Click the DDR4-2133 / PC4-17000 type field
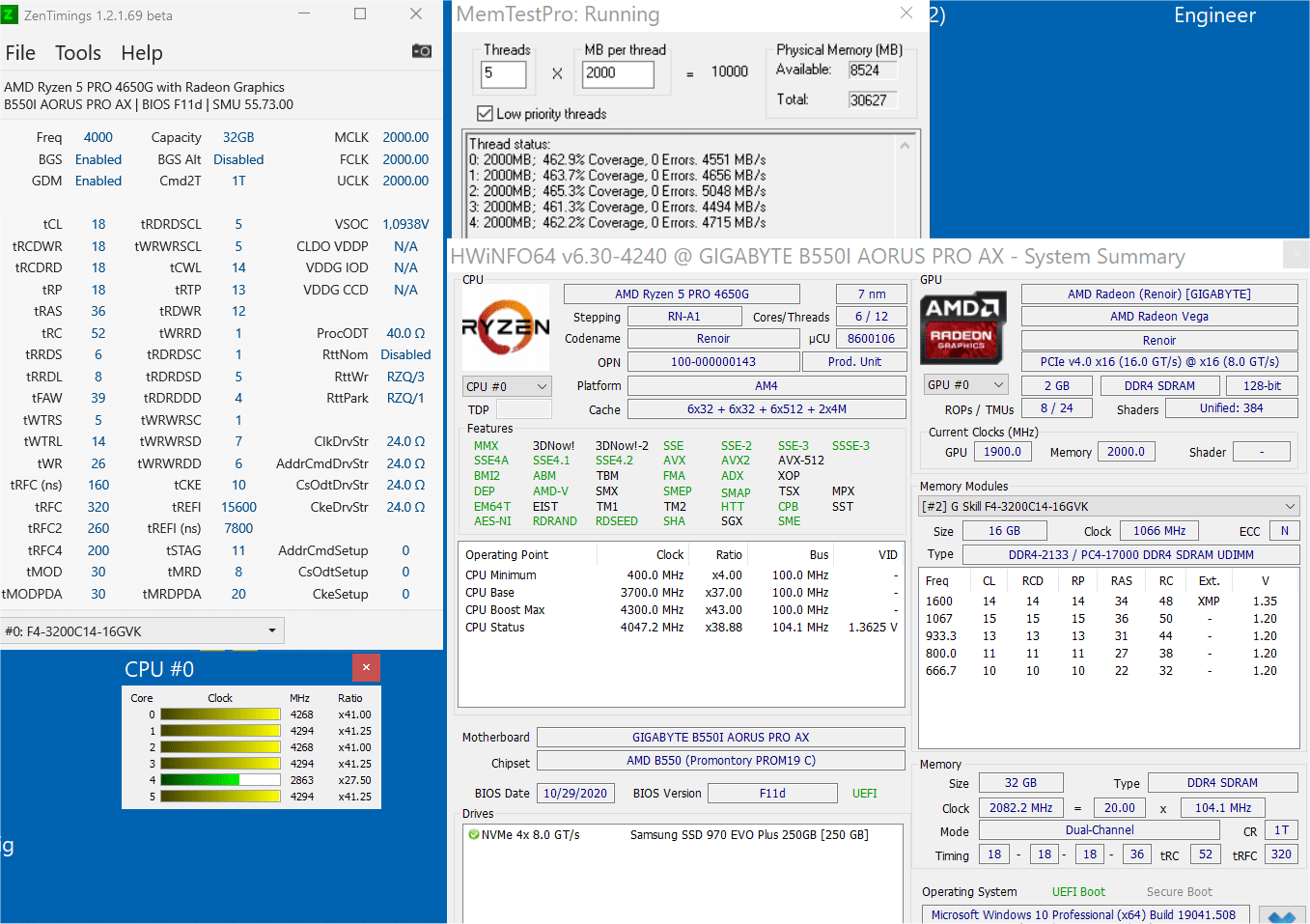The height and width of the screenshot is (924, 1310). (x=1130, y=554)
